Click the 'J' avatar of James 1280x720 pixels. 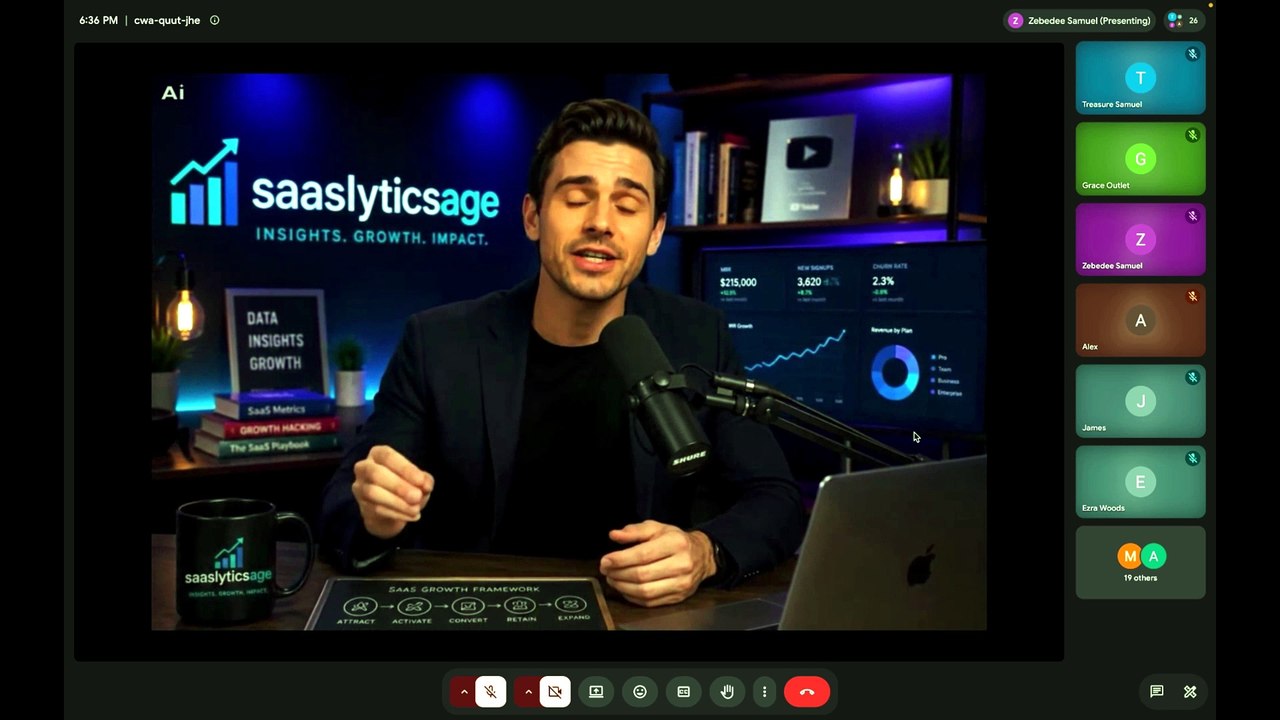1140,401
